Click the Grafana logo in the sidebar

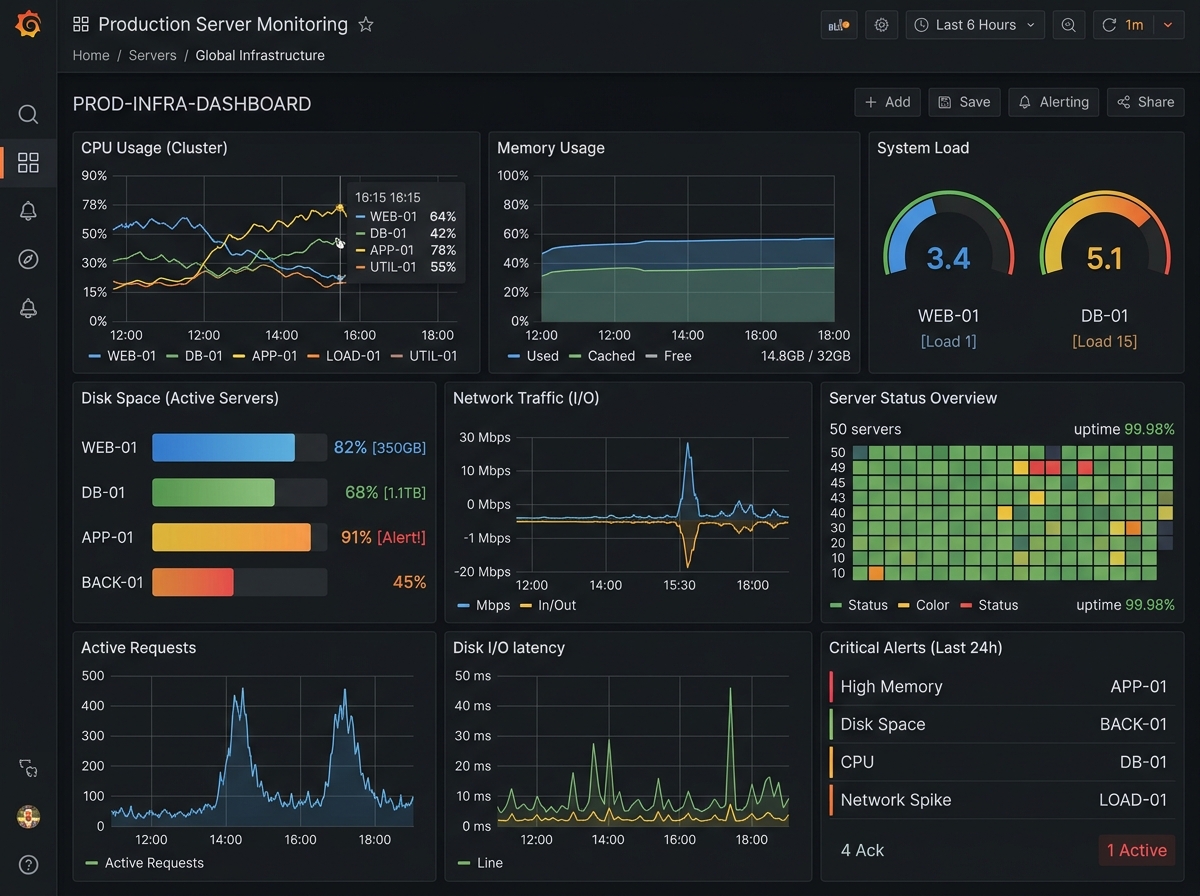tap(28, 25)
